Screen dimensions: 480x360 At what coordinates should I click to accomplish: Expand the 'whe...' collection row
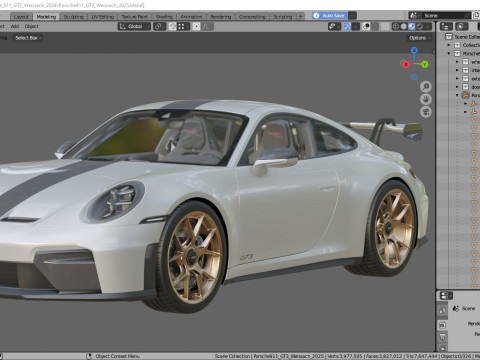tap(457, 62)
